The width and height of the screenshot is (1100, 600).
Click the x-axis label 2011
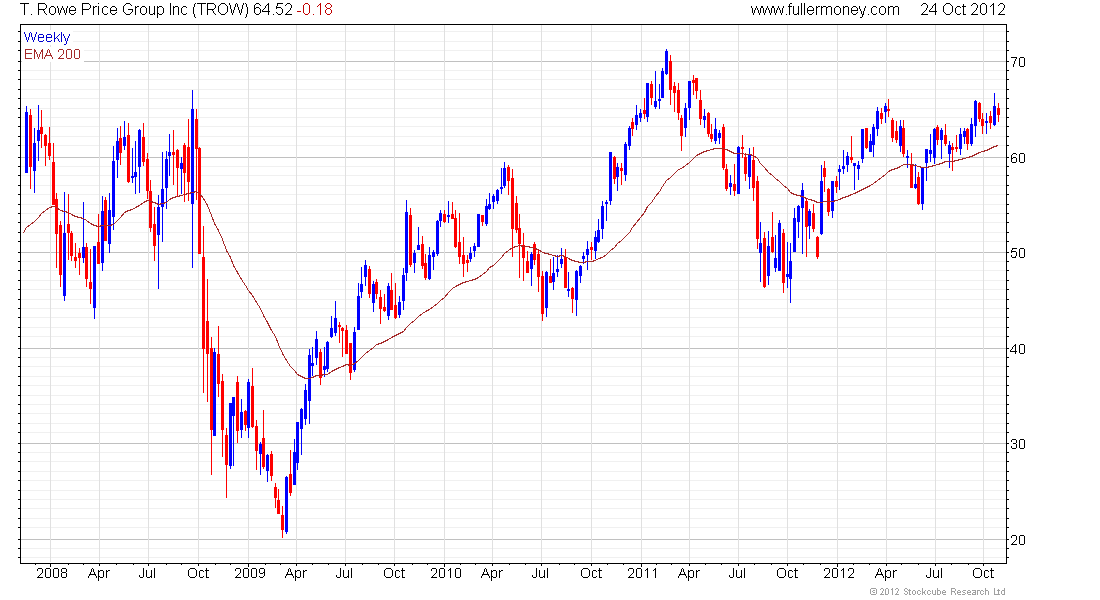tap(643, 573)
